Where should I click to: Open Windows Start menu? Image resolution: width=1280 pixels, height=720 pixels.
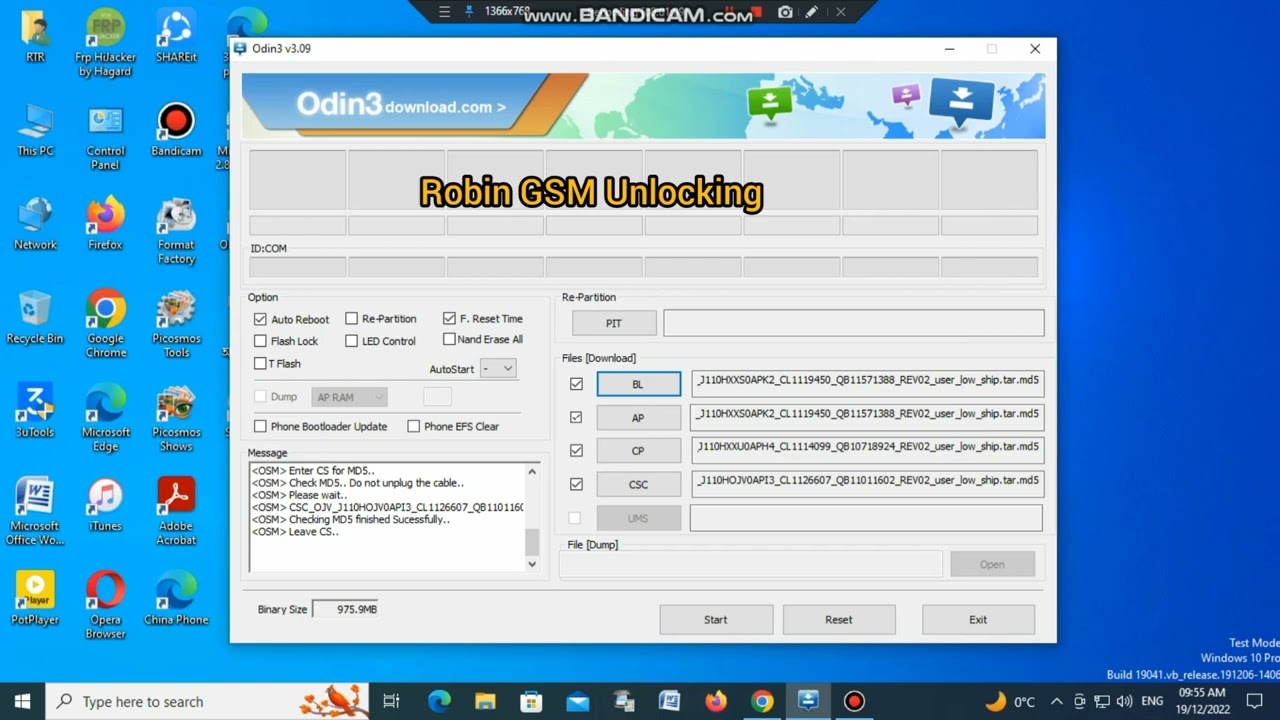[22, 701]
